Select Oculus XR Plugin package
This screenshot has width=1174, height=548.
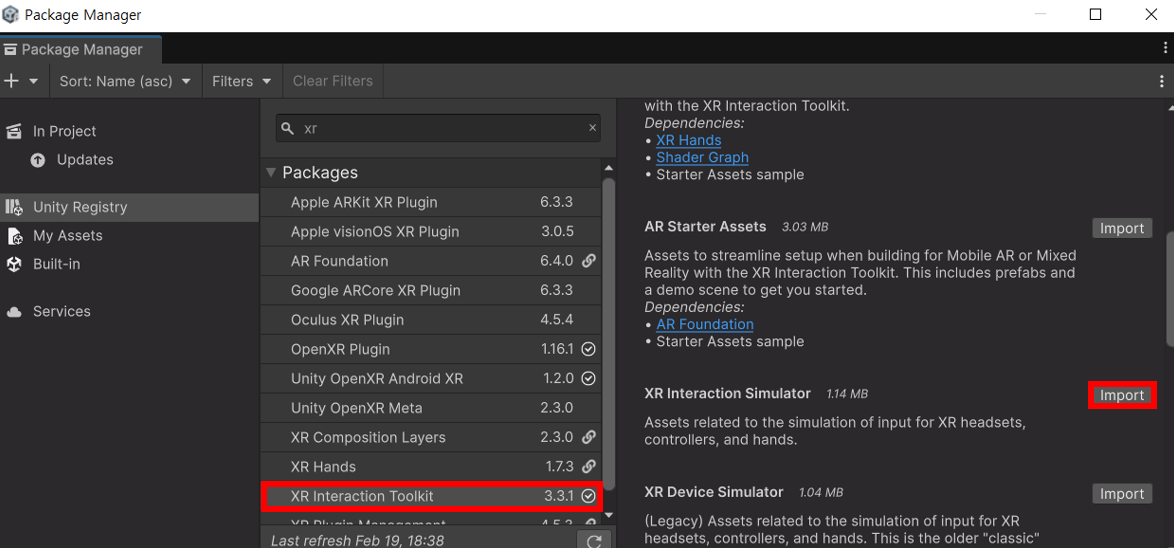tap(431, 320)
